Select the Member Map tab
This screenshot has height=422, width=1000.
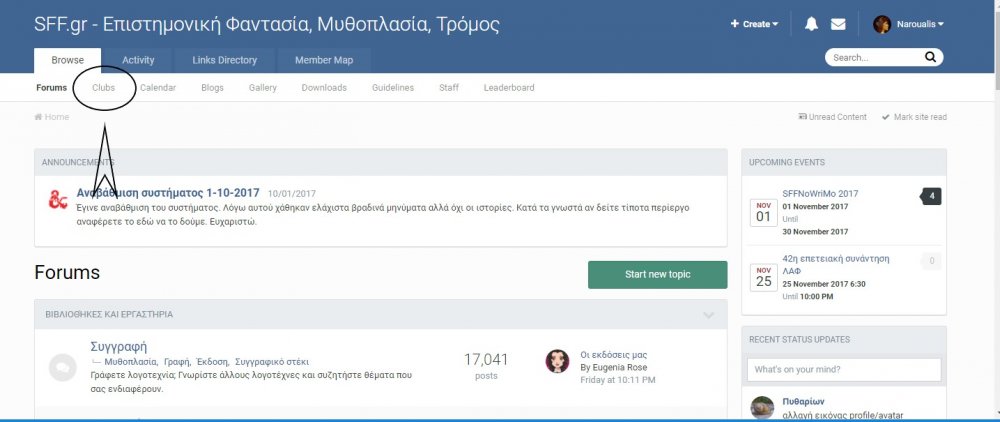323,60
